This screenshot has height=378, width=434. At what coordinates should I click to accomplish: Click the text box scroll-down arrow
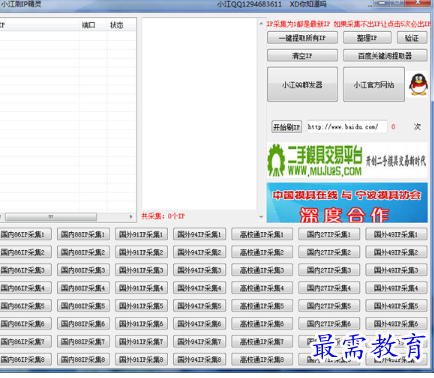coord(261,217)
